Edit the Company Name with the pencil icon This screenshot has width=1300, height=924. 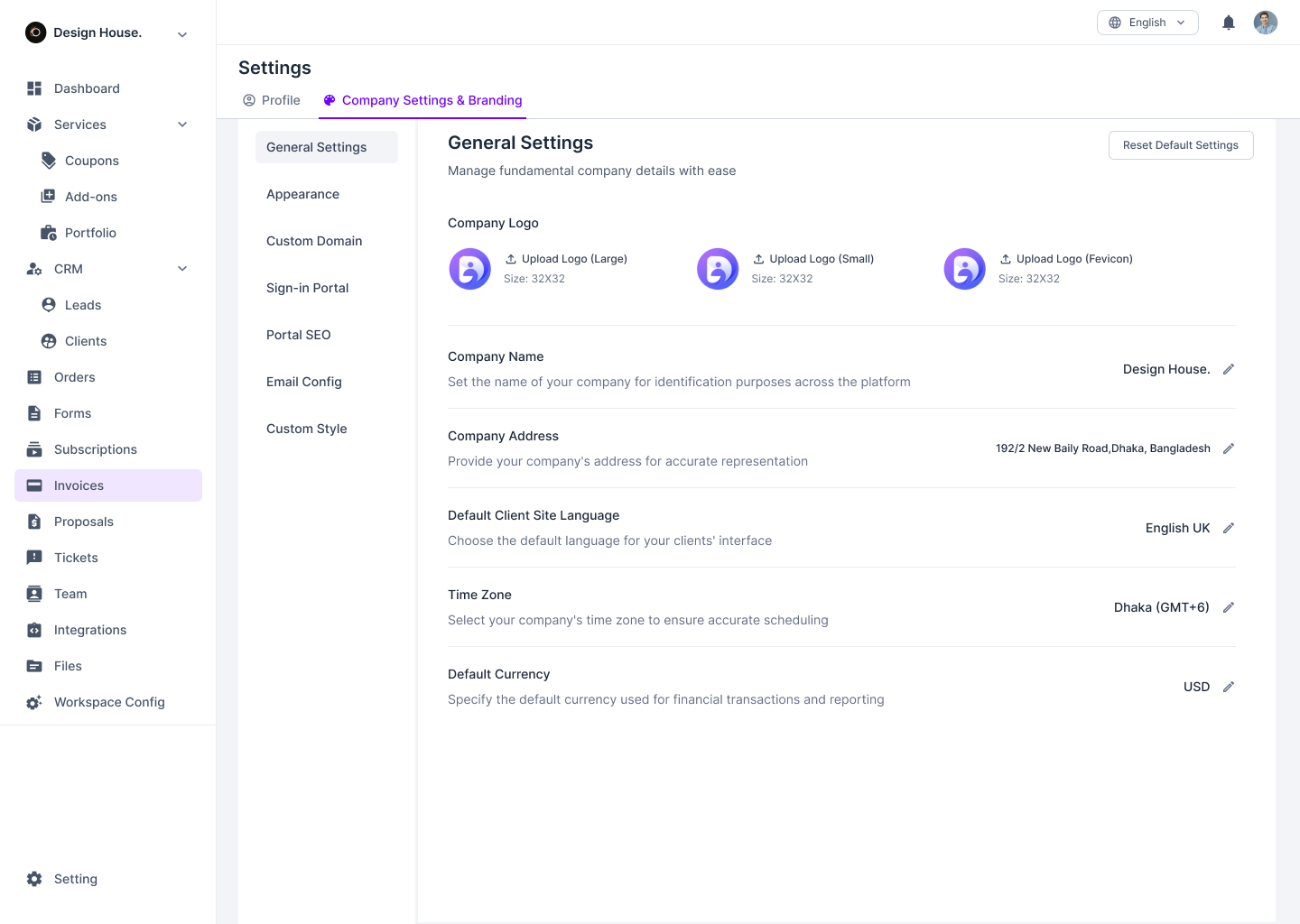click(1229, 369)
